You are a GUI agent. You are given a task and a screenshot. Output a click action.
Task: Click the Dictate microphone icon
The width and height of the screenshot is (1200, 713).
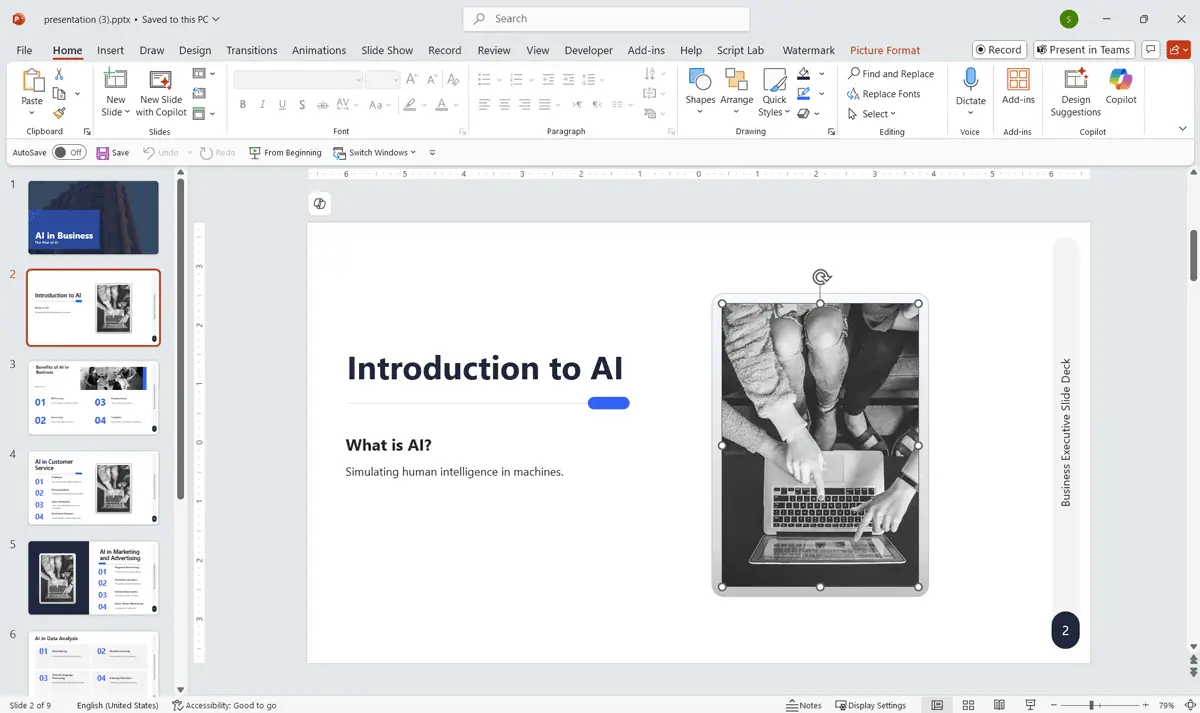pos(970,80)
